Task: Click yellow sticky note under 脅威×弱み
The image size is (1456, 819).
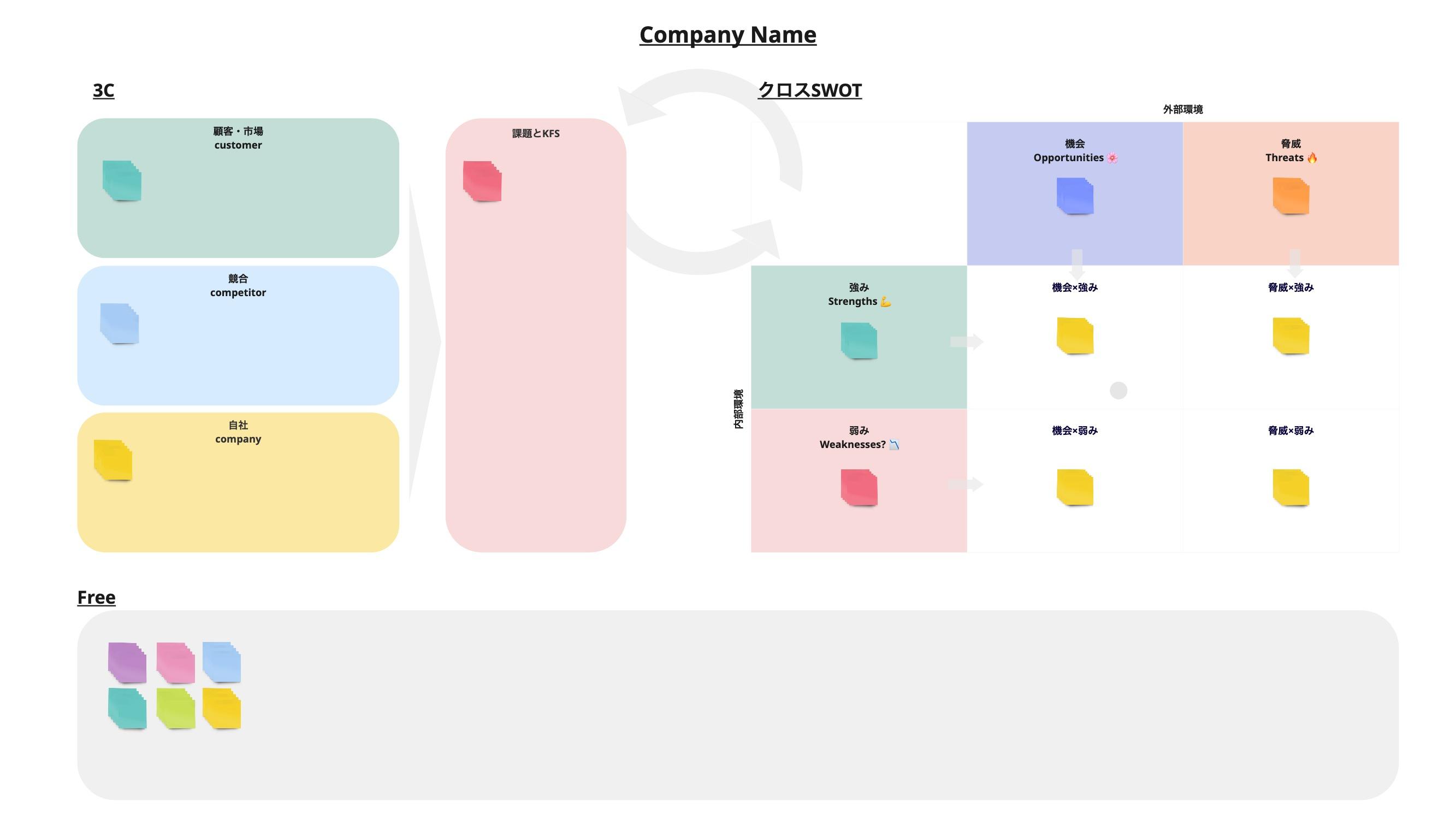Action: [1291, 487]
